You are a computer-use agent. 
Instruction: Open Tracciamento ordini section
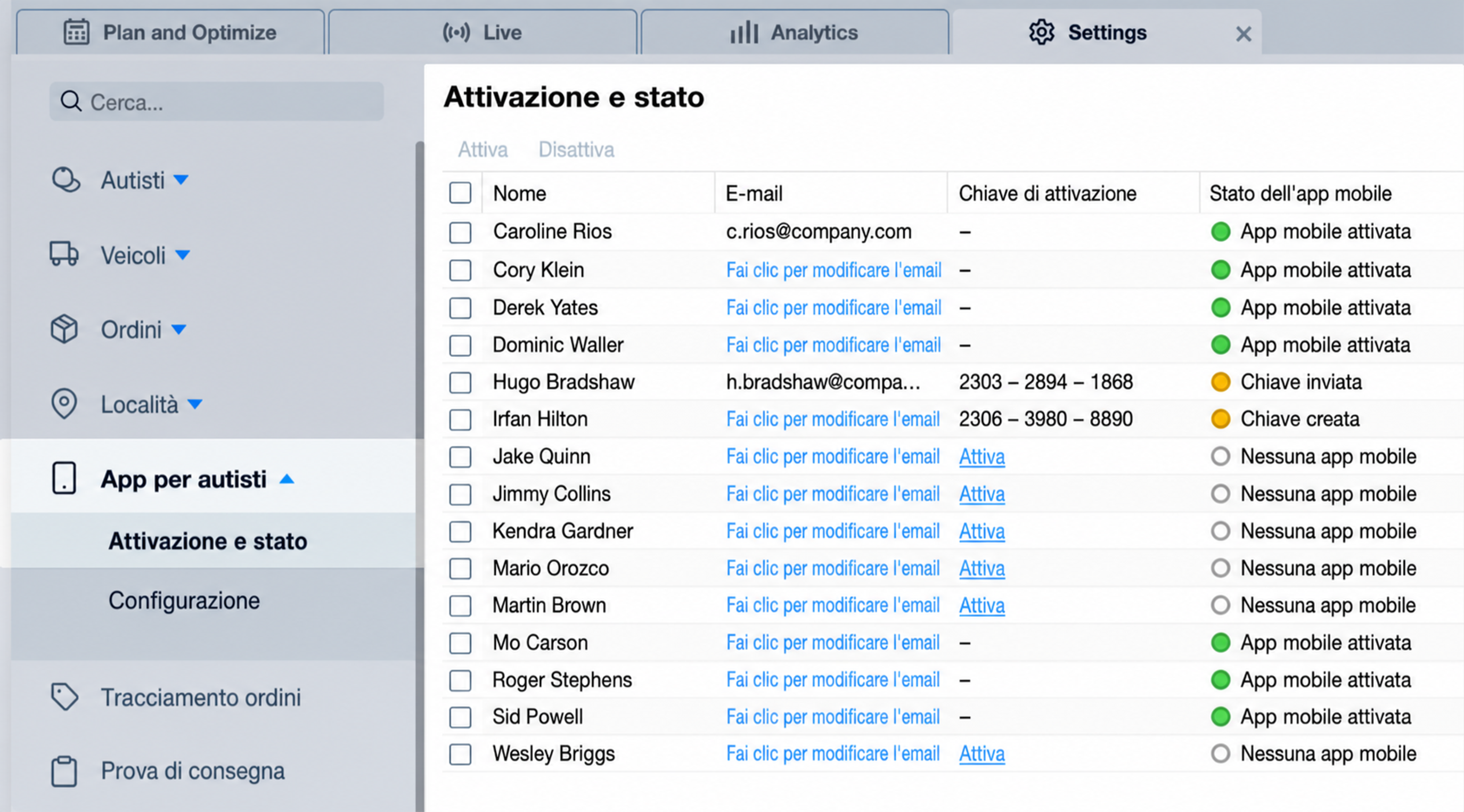201,697
